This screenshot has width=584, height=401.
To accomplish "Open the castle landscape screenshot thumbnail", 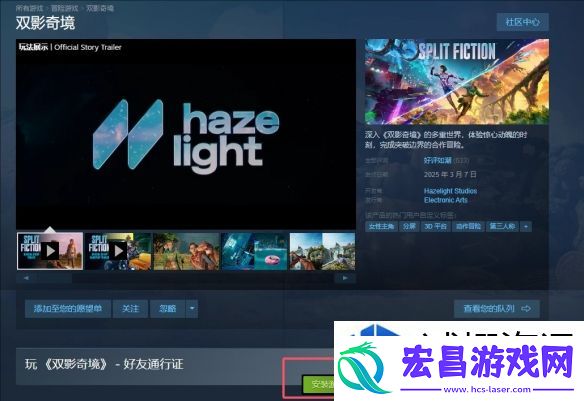I will coord(323,251).
